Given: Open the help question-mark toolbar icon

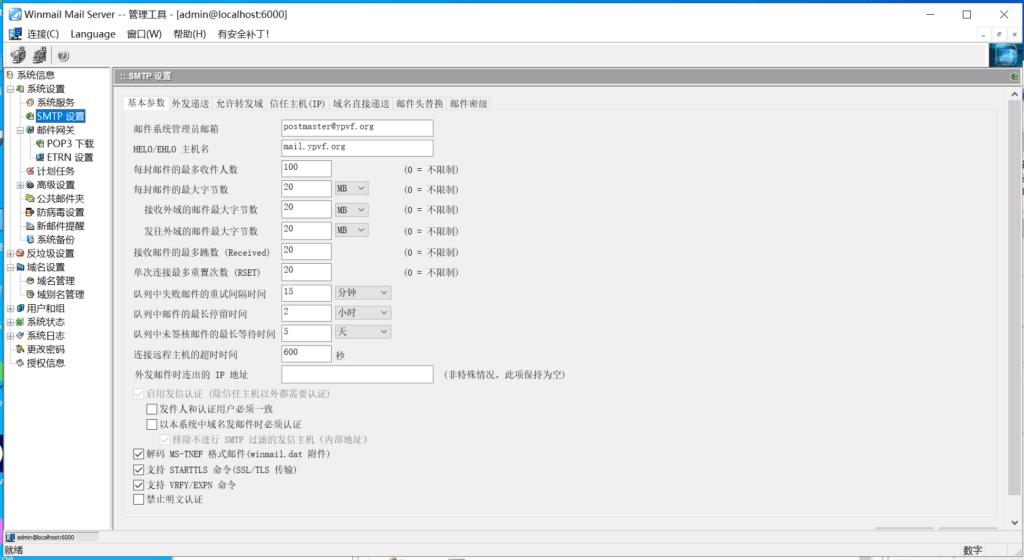Looking at the screenshot, I should click(x=63, y=56).
